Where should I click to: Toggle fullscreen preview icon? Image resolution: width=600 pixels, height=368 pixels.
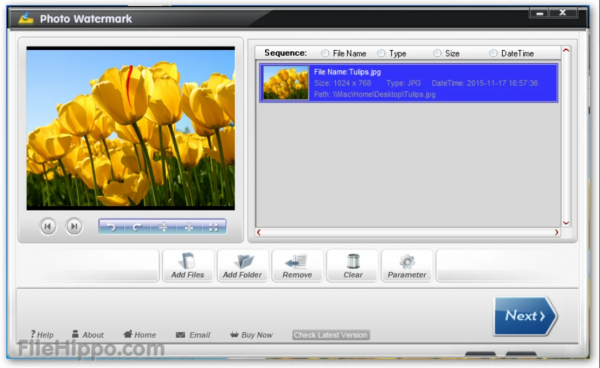[214, 227]
